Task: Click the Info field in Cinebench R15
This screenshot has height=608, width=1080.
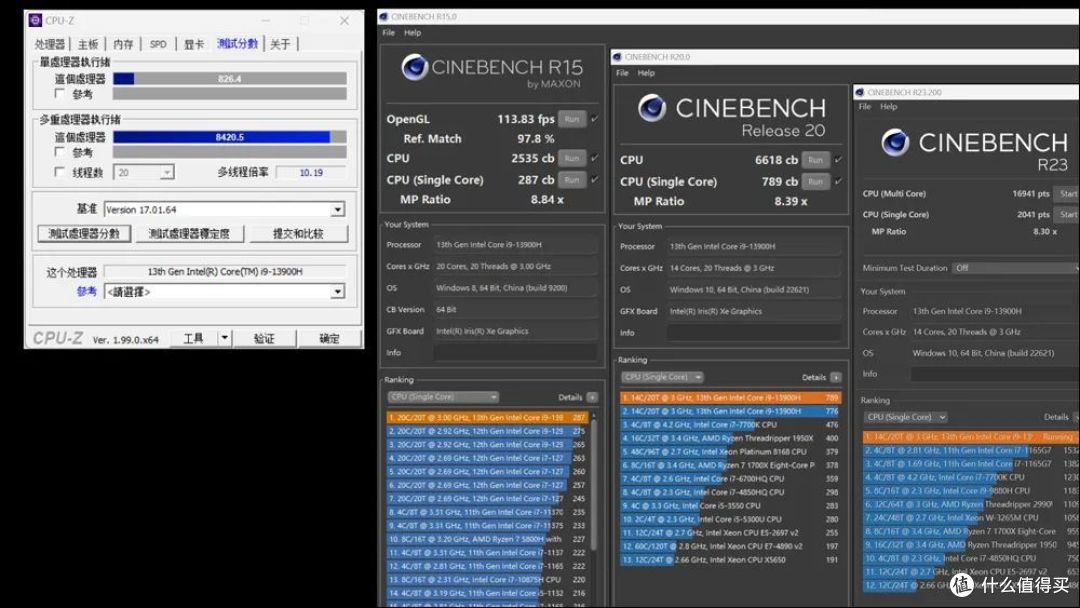Action: [515, 353]
